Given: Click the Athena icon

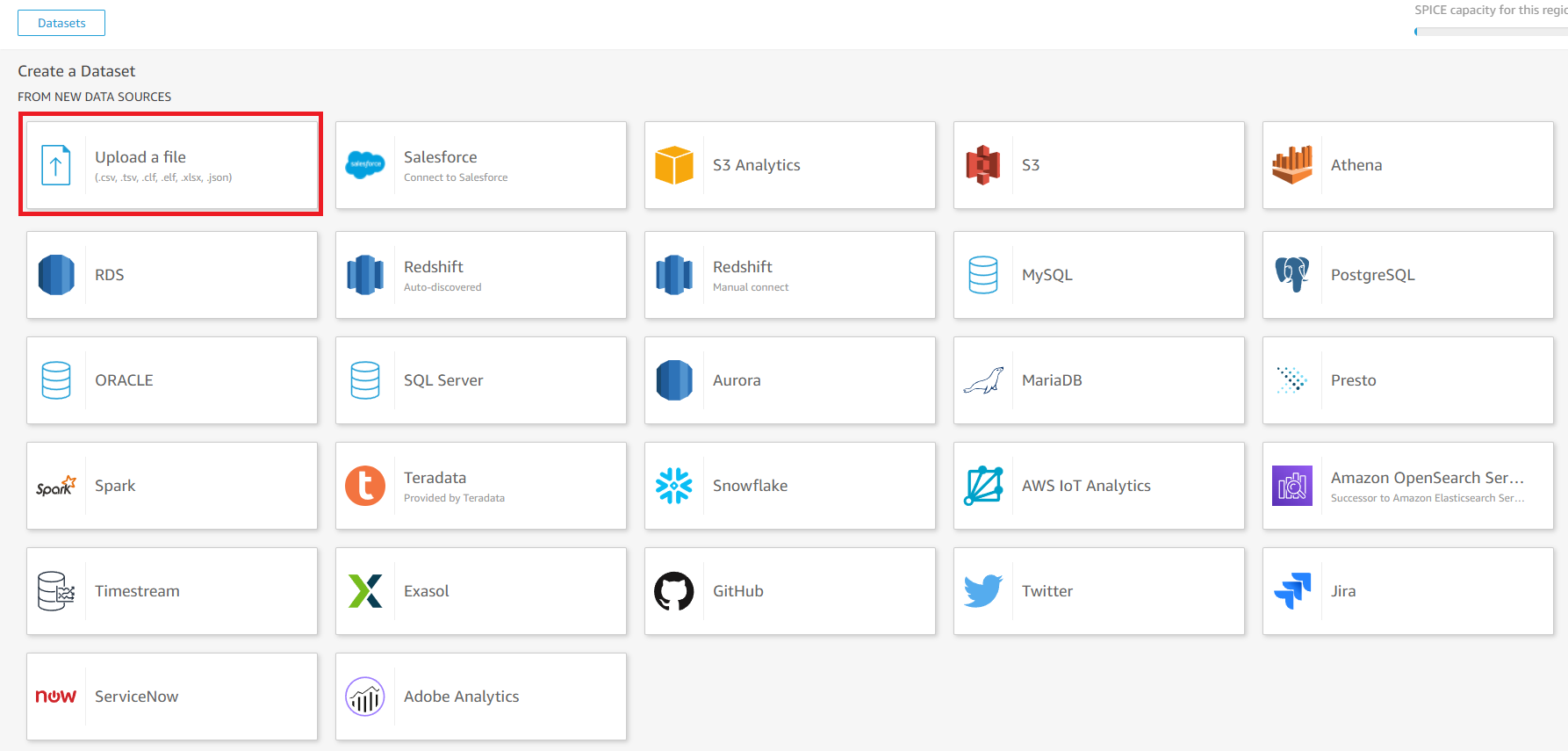Looking at the screenshot, I should [x=1292, y=165].
